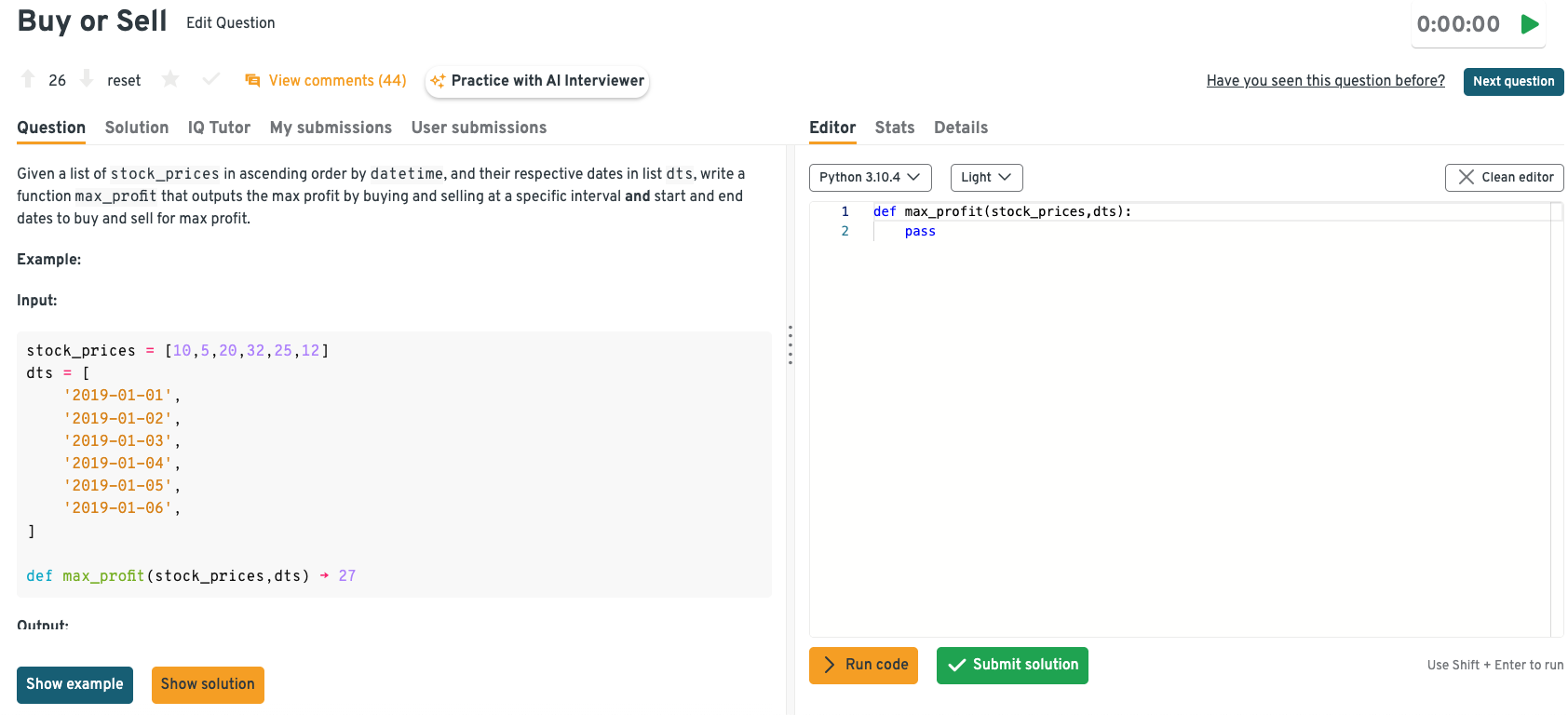1568x715 pixels.
Task: Mark question done with checkmark icon
Action: 211,80
